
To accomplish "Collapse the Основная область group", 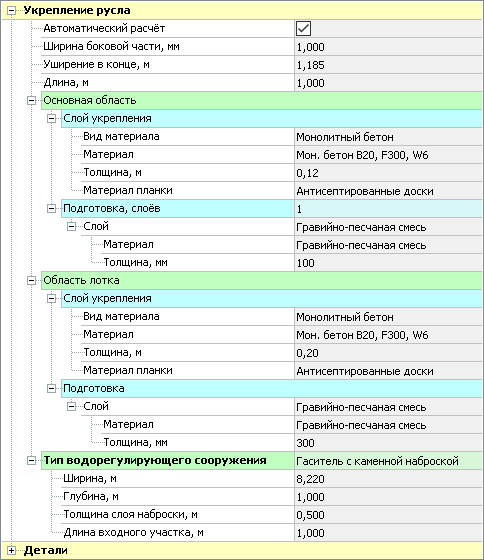I will click(x=31, y=101).
